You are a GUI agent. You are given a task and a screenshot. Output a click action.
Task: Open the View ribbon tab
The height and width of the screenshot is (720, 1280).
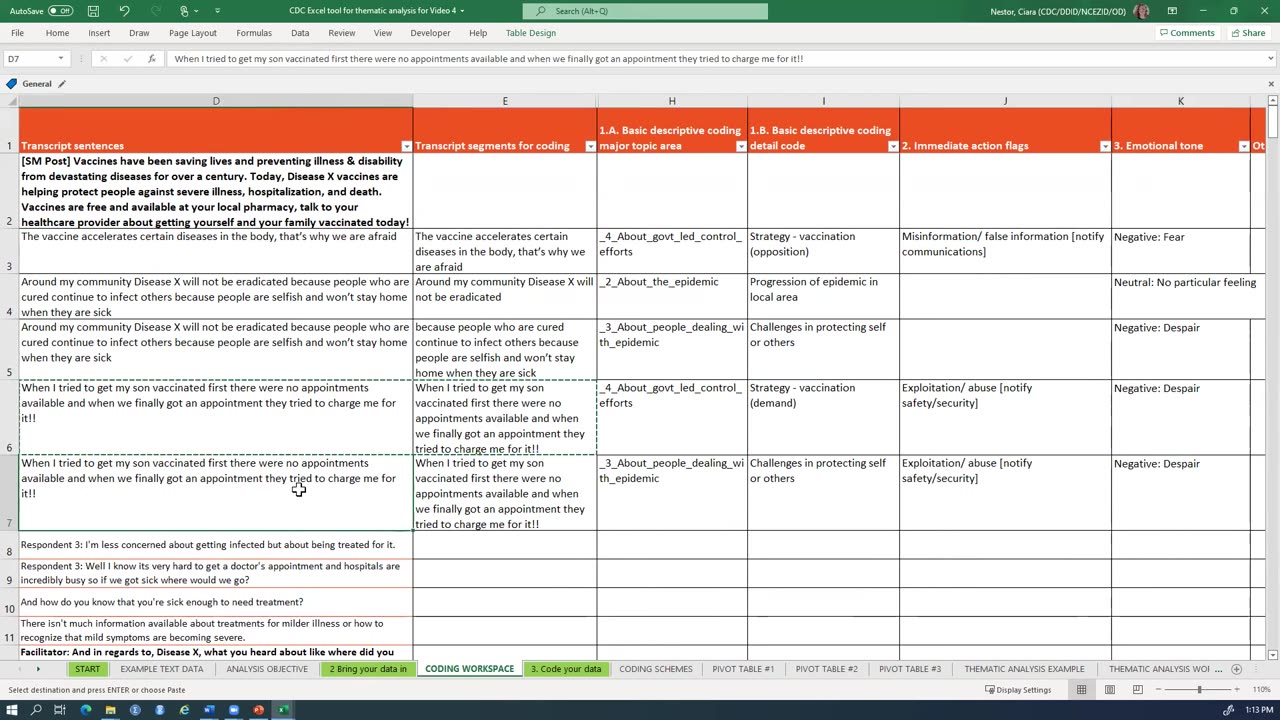[383, 33]
